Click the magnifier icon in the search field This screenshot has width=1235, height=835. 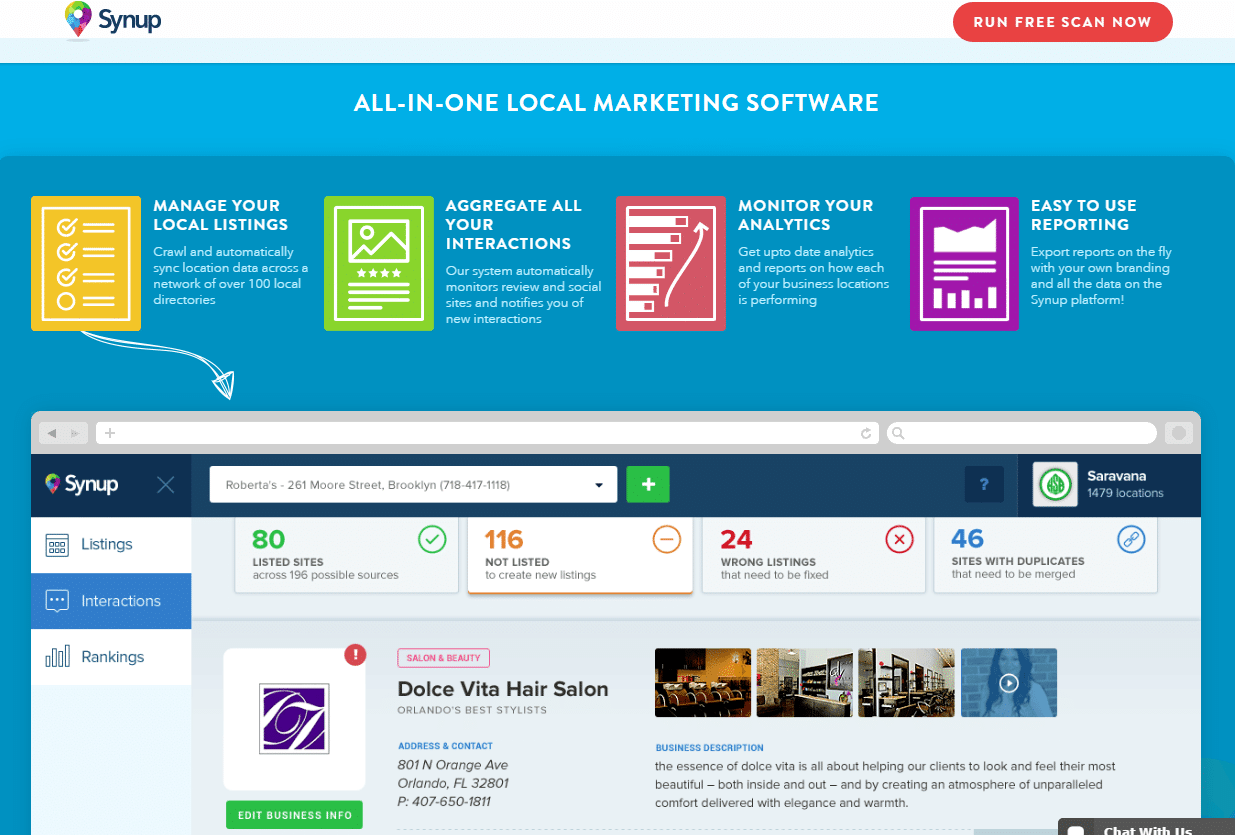[x=898, y=433]
